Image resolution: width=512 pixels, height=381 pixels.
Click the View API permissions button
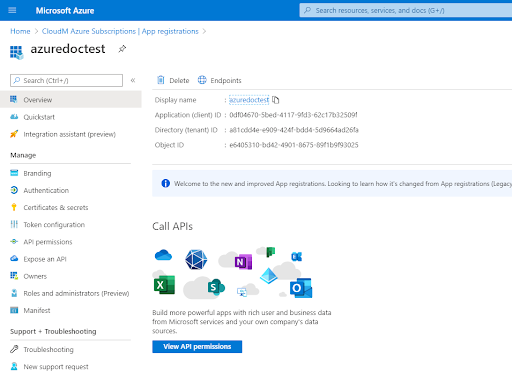click(x=197, y=347)
